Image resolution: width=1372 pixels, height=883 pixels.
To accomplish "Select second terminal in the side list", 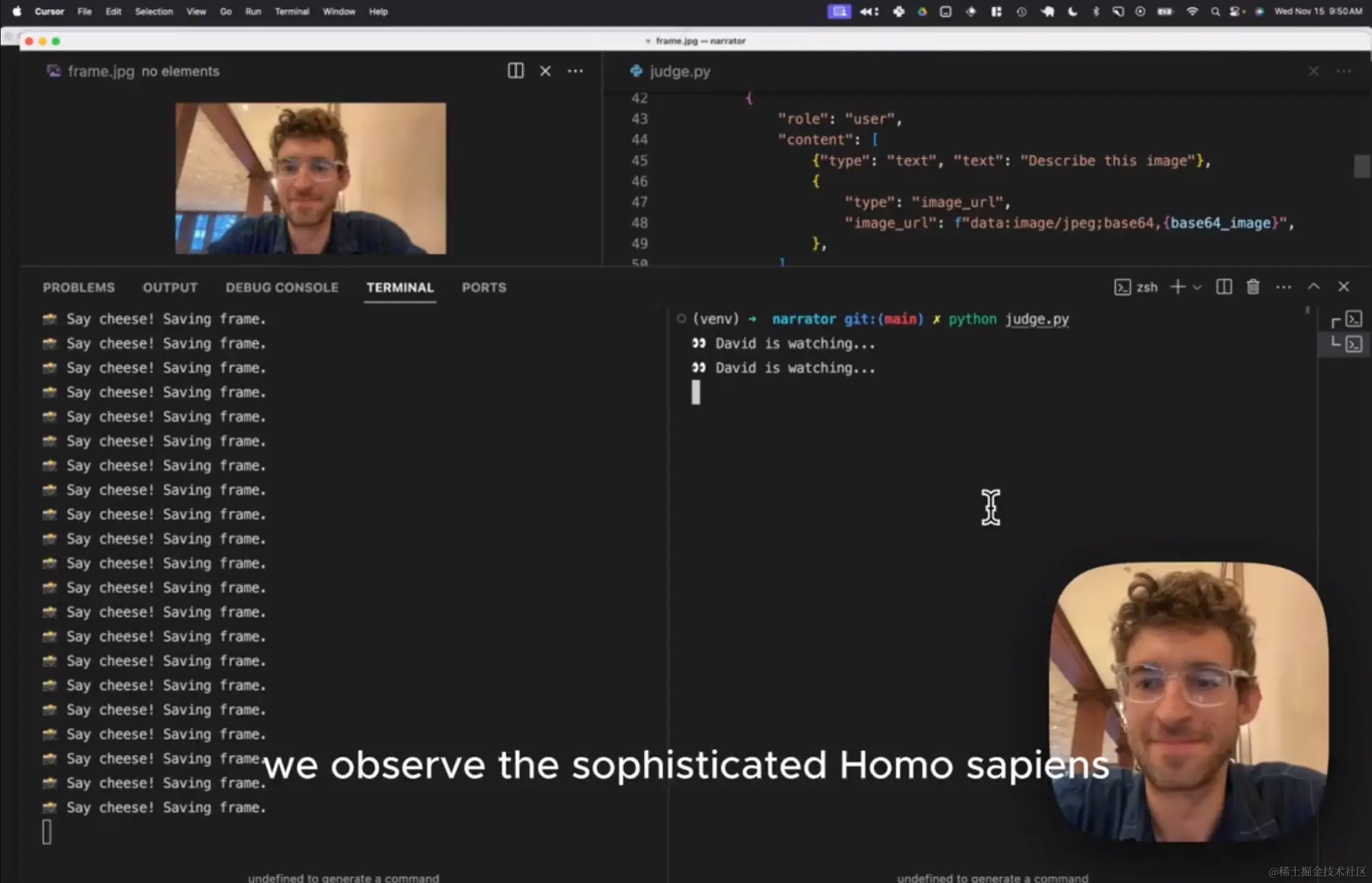I will pos(1354,344).
